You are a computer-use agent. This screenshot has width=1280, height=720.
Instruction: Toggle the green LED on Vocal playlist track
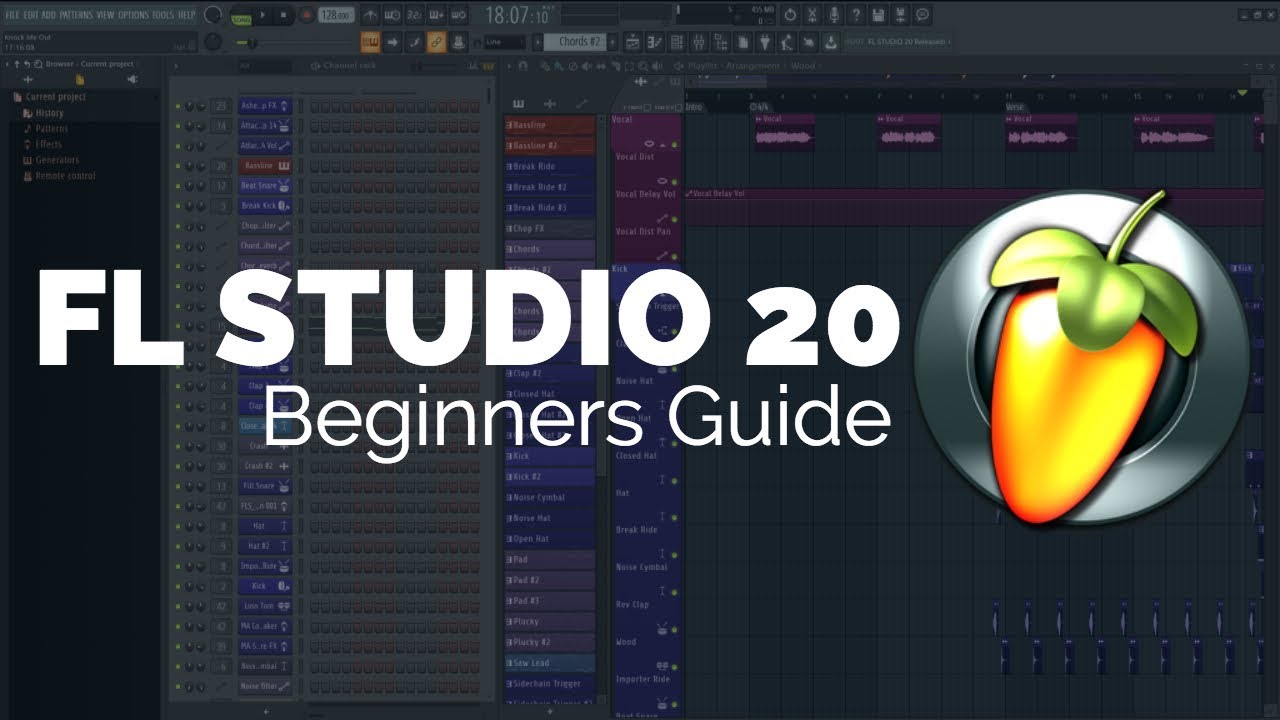675,146
